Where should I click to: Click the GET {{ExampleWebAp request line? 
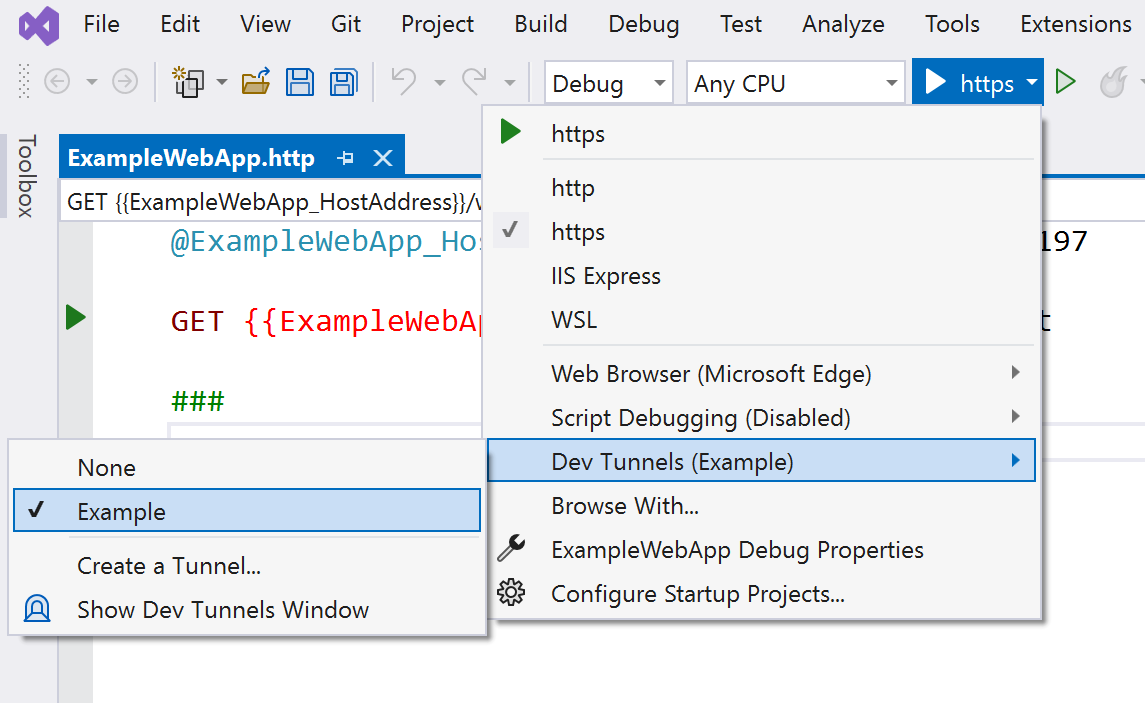pos(326,321)
